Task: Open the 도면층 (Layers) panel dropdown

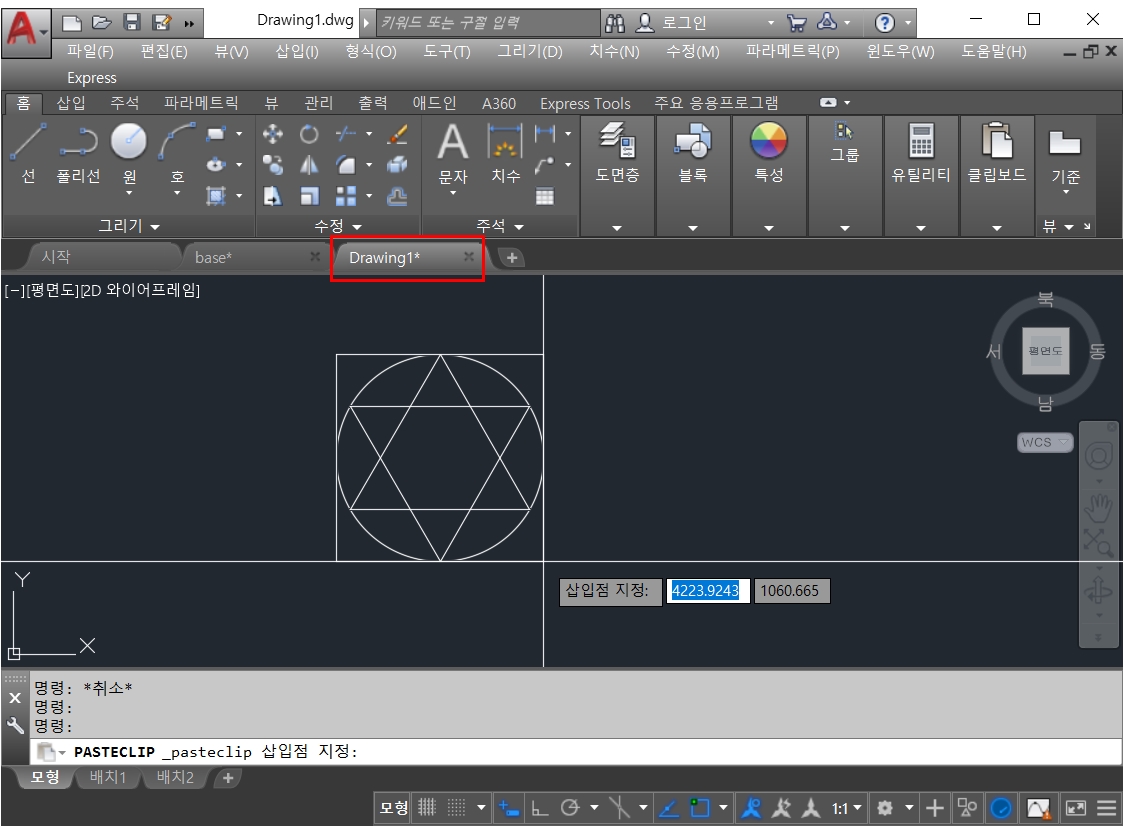Action: coord(617,228)
